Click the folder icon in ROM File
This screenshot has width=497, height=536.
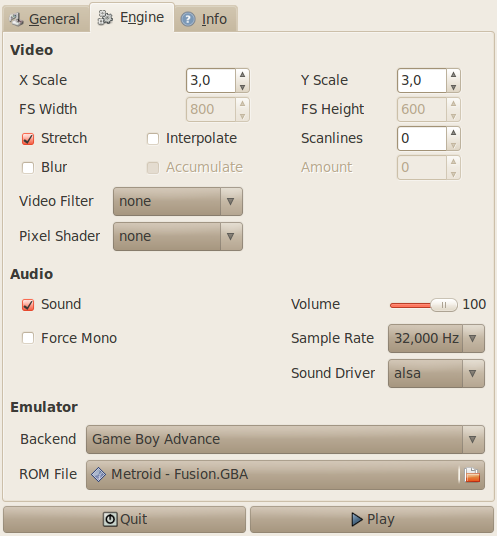point(472,475)
